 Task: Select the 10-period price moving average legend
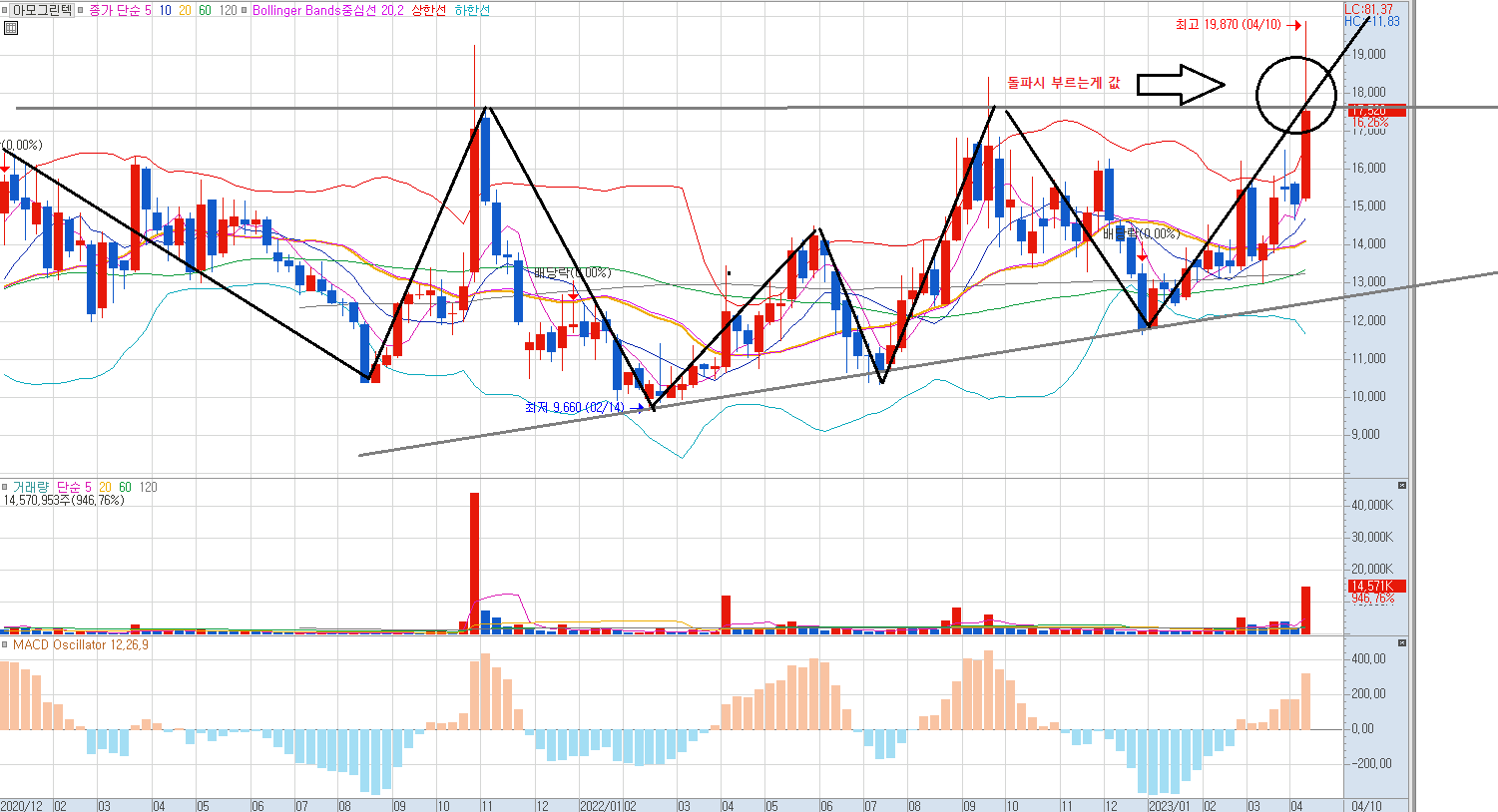[x=165, y=10]
